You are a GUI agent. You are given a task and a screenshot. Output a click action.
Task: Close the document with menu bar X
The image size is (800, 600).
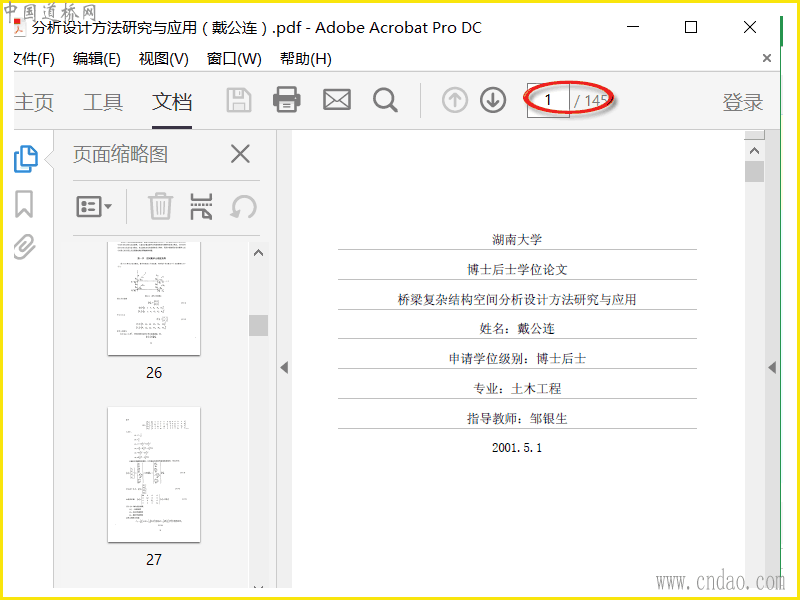tap(766, 58)
